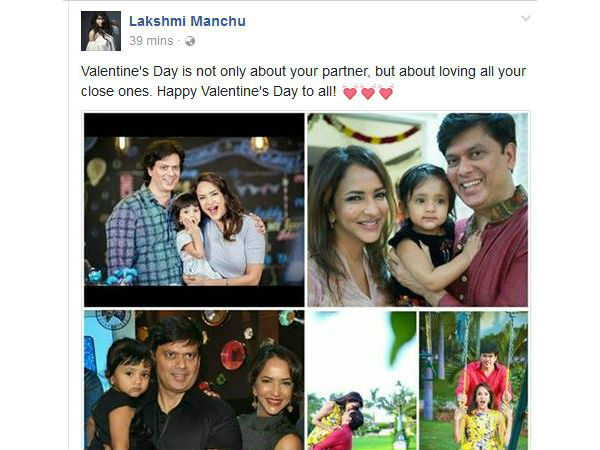The image size is (600, 450).
Task: Click the globe public audience icon
Action: [x=190, y=41]
